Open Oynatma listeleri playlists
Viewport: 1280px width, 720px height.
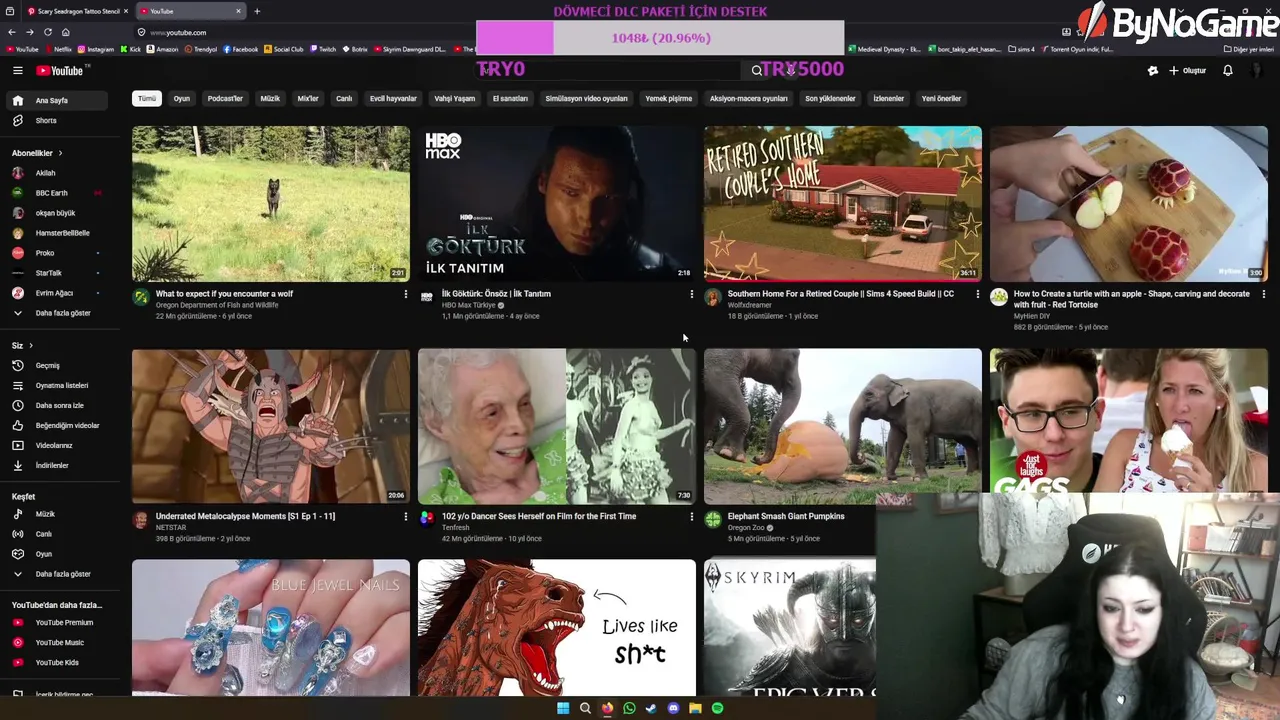point(55,385)
